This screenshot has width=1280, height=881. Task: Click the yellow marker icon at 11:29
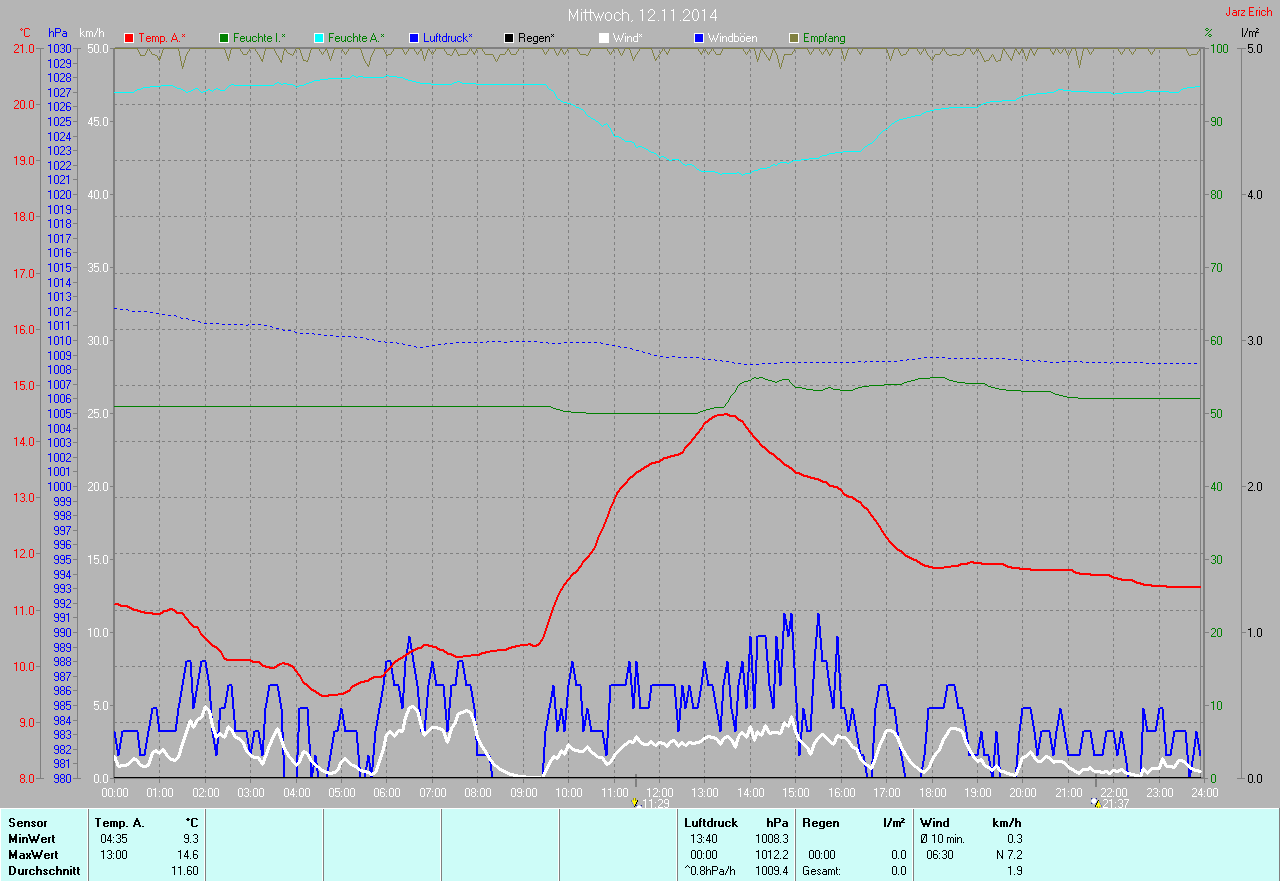pyautogui.click(x=635, y=803)
